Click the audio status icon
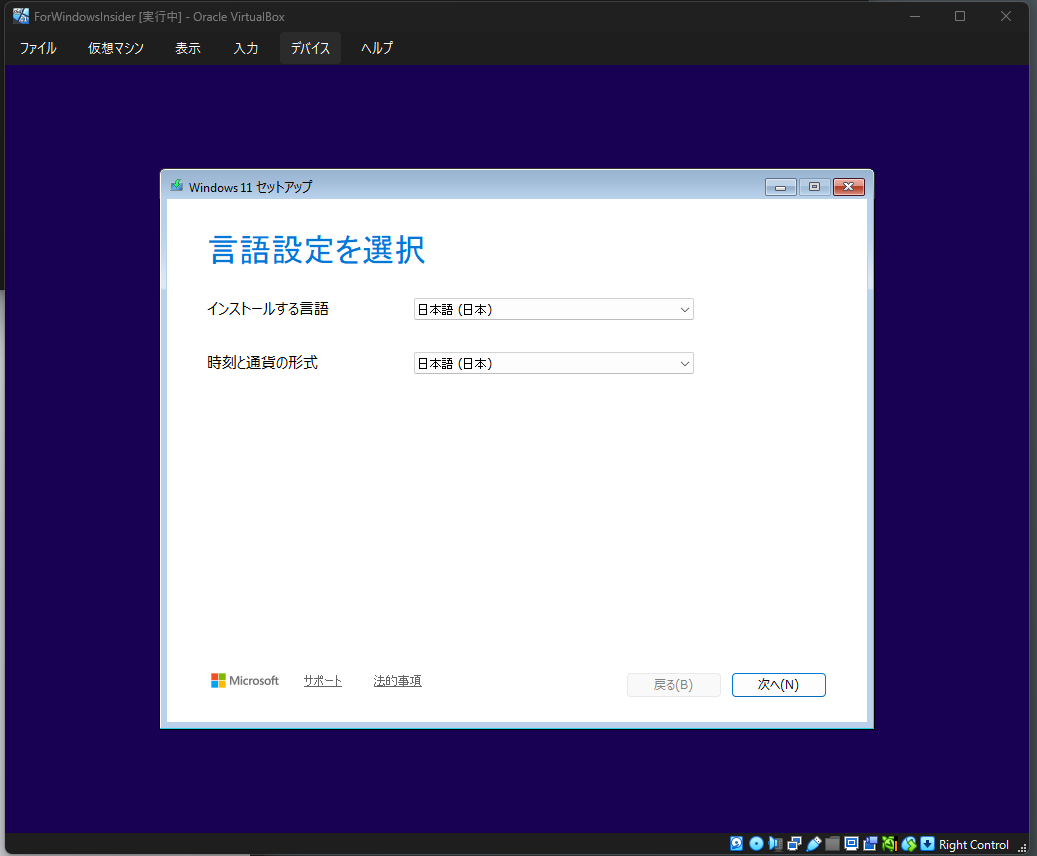Image resolution: width=1037 pixels, height=856 pixels. (775, 843)
